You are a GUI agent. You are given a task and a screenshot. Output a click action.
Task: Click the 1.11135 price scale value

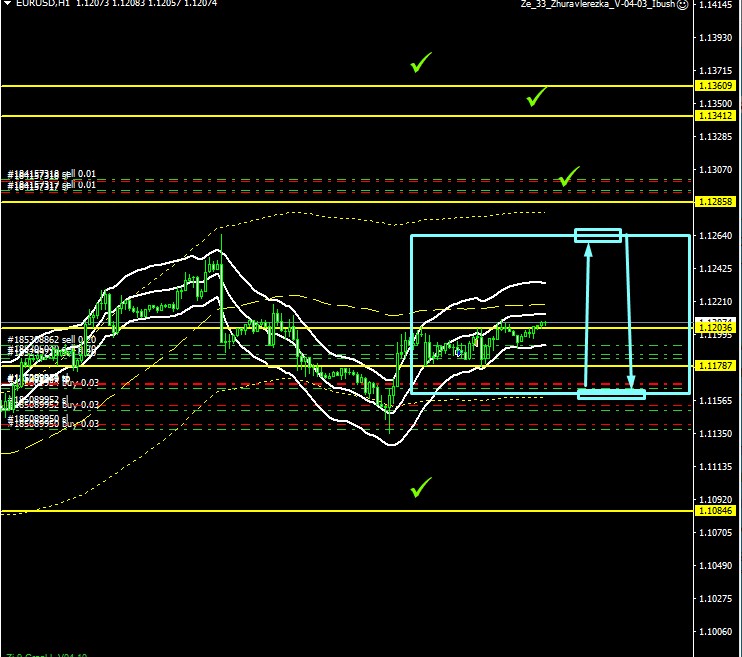(x=716, y=467)
